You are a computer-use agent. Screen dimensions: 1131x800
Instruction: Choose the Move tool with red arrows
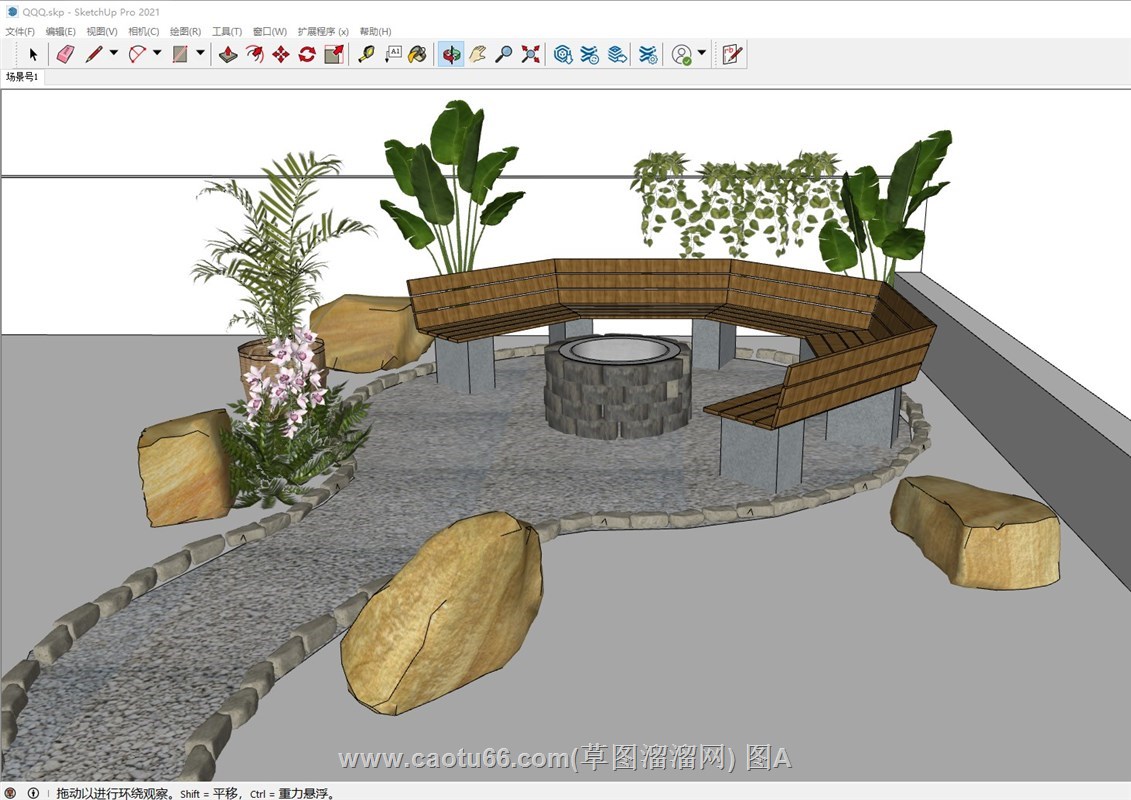[x=281, y=54]
